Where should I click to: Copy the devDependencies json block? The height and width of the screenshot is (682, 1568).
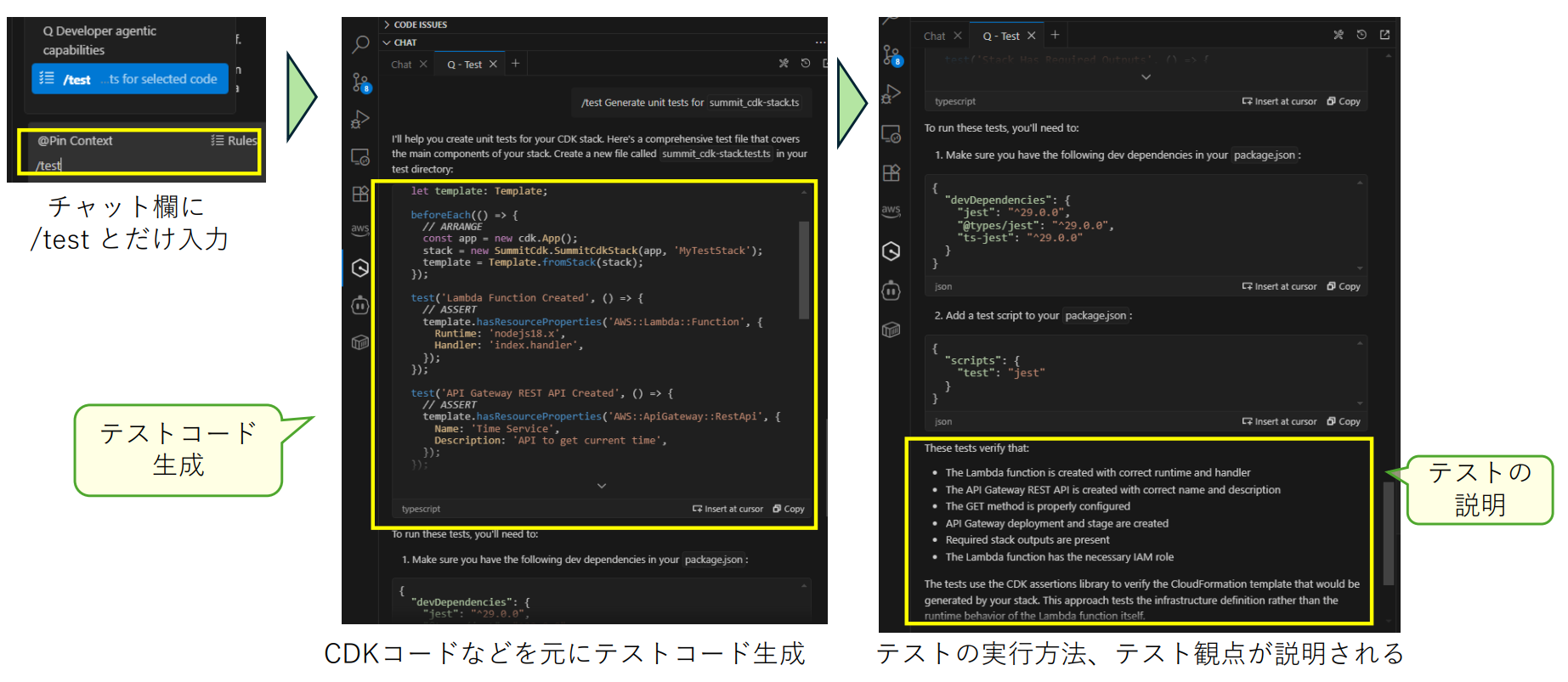(x=1344, y=286)
